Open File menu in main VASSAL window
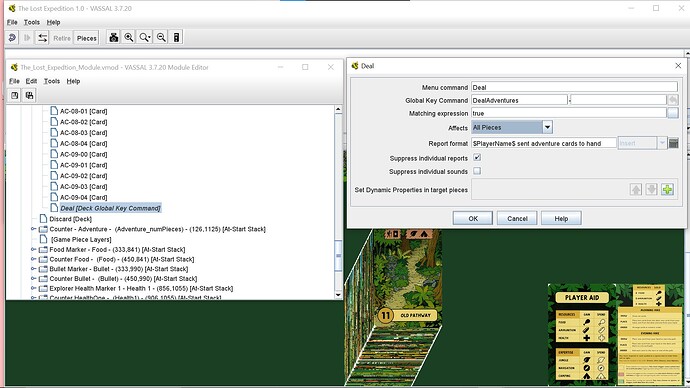This screenshot has width=690, height=388. [12, 22]
